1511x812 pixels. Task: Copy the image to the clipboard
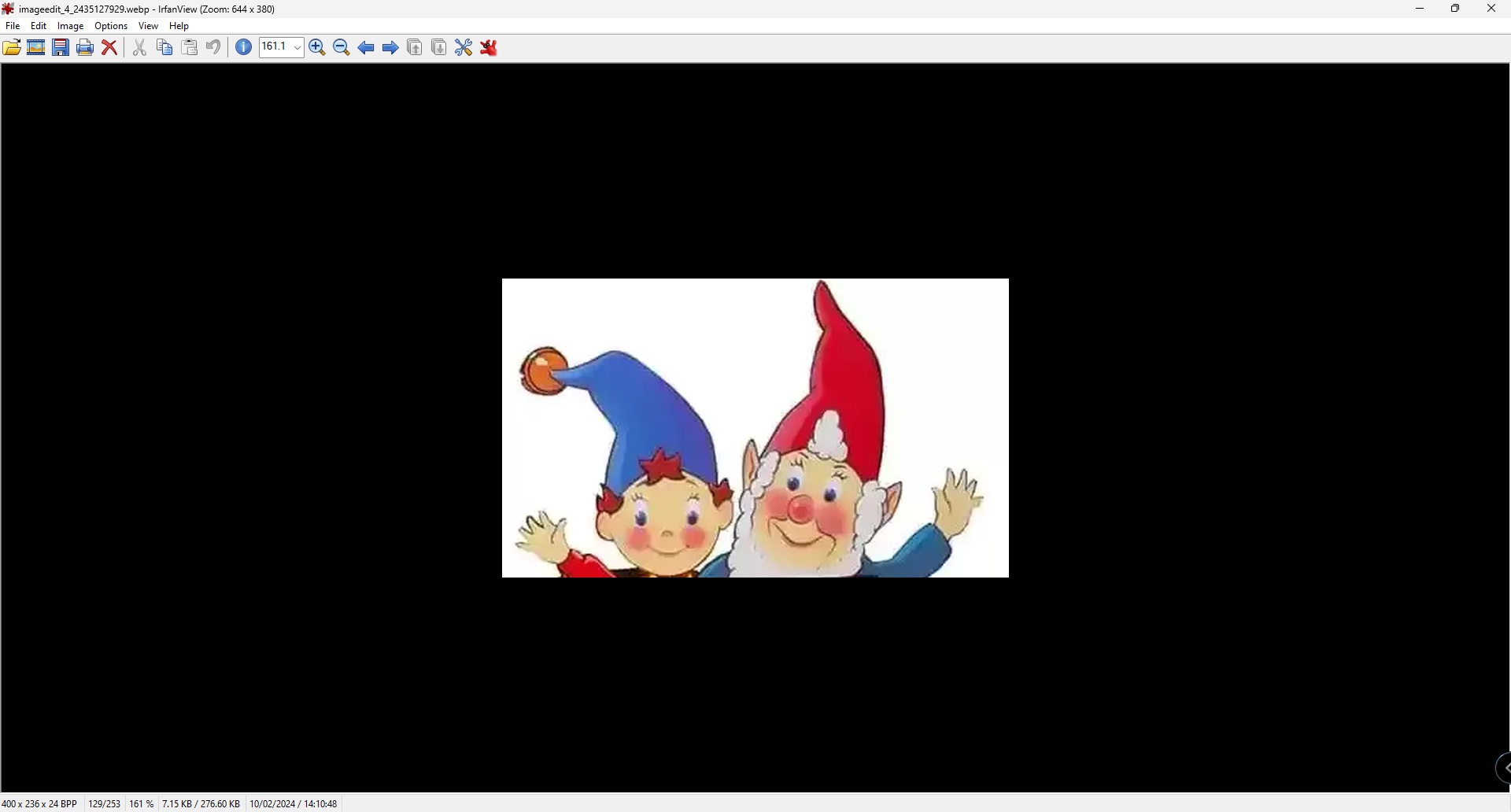point(164,48)
